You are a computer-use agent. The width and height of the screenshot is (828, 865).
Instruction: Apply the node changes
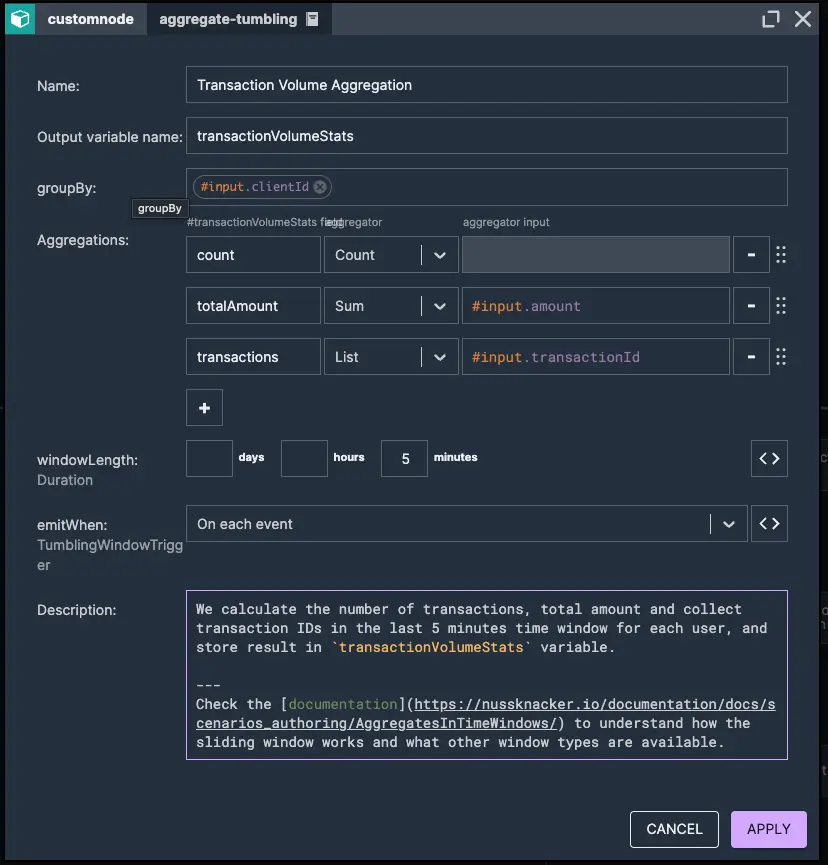pos(768,829)
